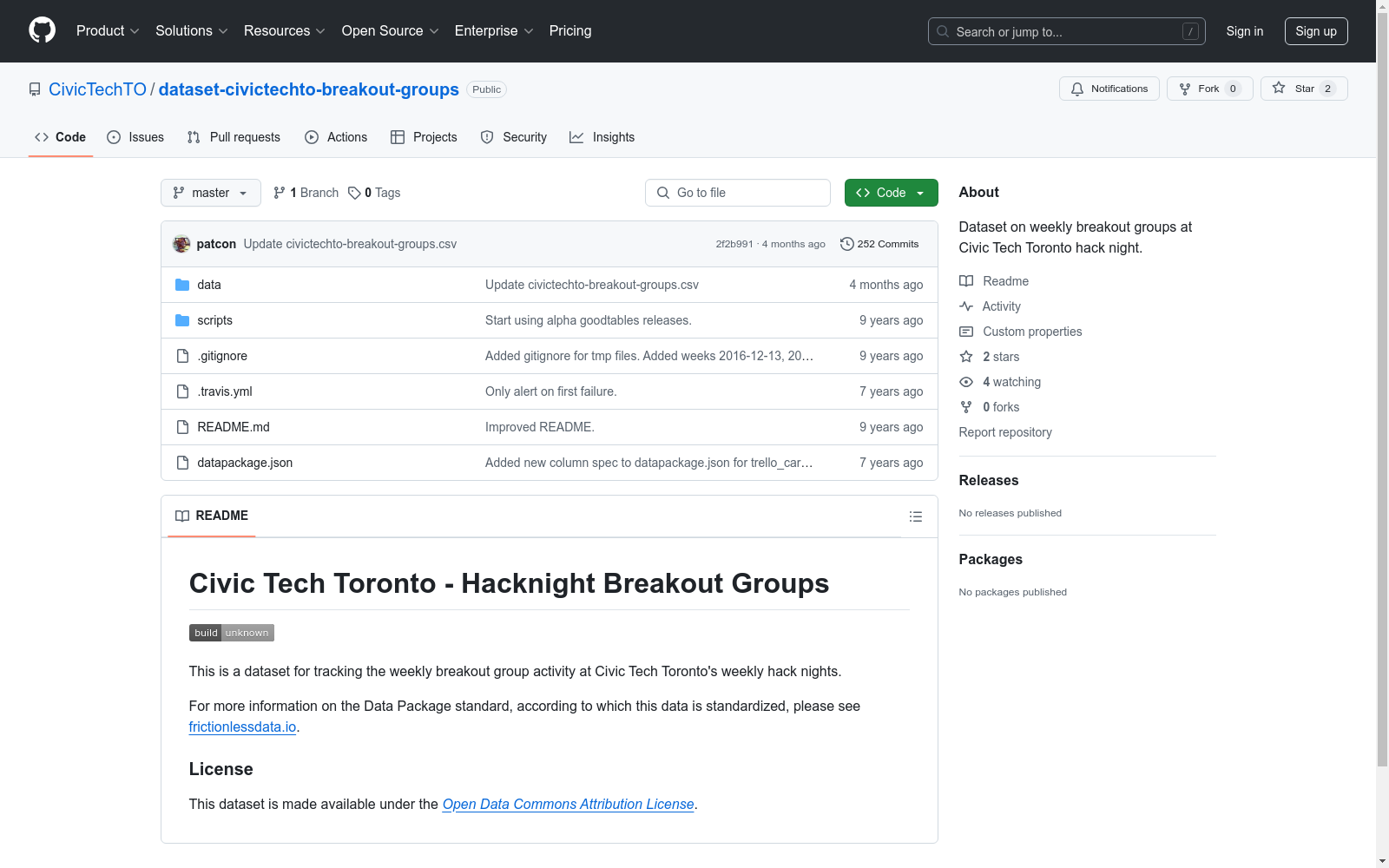Open dataset-civictechto-breakout-groups repo link
Image resolution: width=1389 pixels, height=868 pixels.
(x=309, y=89)
